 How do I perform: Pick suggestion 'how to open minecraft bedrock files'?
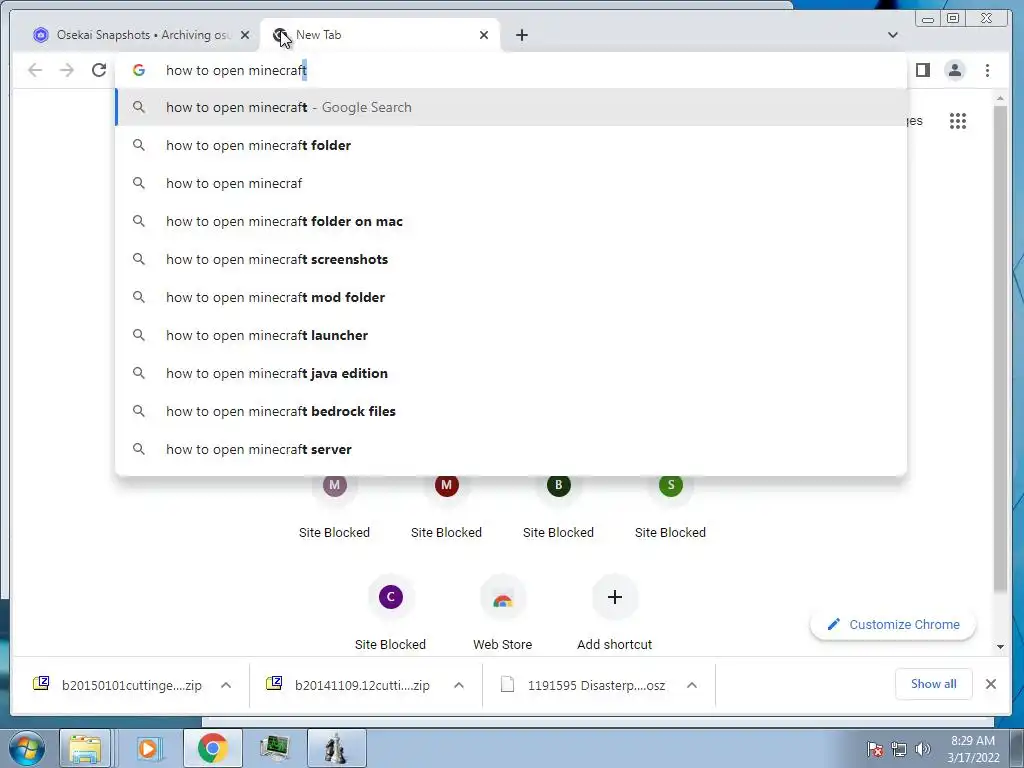click(x=511, y=411)
